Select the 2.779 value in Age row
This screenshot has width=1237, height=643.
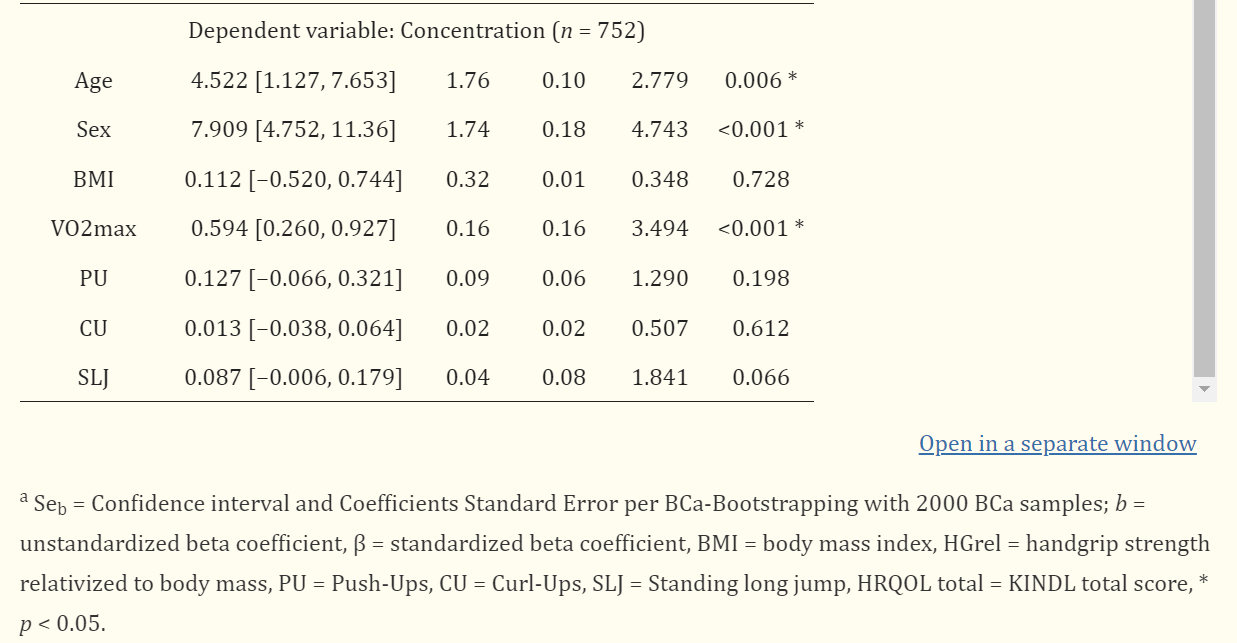pyautogui.click(x=659, y=81)
